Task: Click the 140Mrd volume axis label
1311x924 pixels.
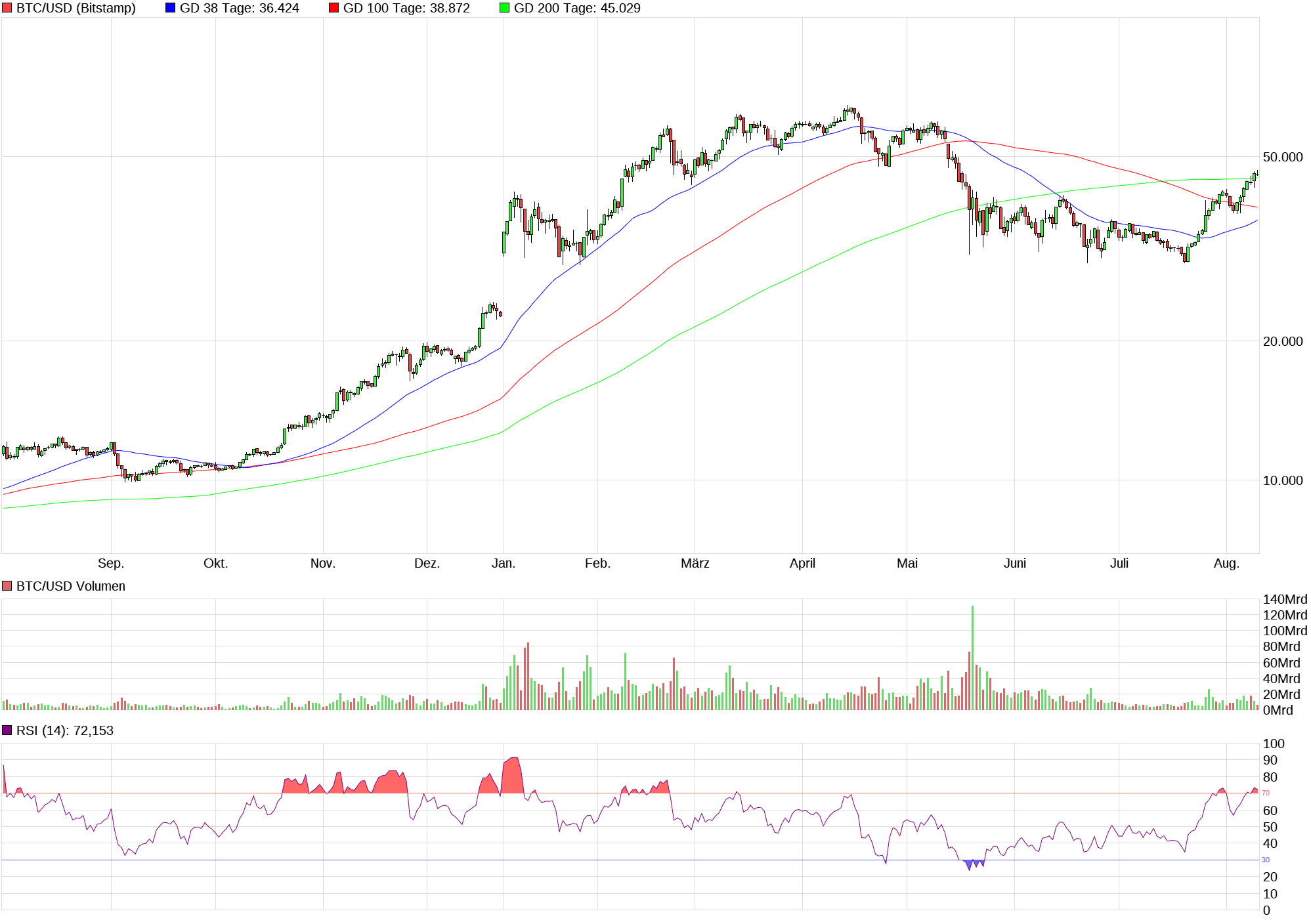Action: 1285,599
